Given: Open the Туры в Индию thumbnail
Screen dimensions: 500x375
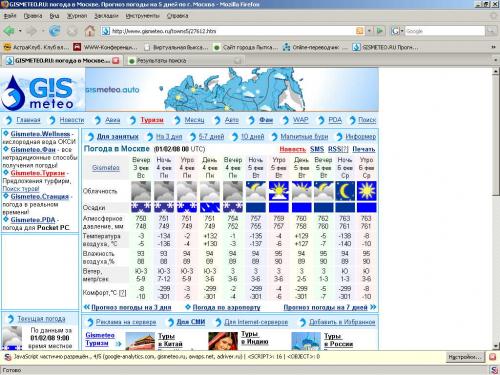Looking at the screenshot, I should tap(223, 341).
